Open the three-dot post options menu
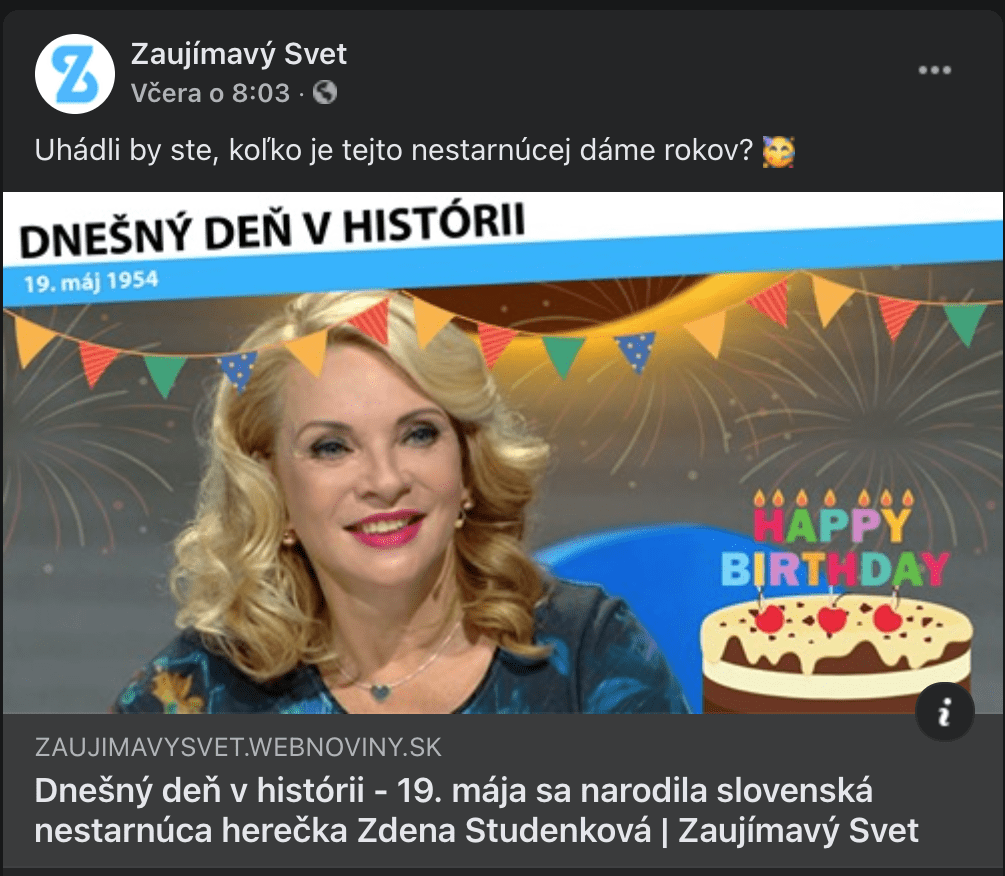This screenshot has width=1005, height=876. pyautogui.click(x=934, y=70)
